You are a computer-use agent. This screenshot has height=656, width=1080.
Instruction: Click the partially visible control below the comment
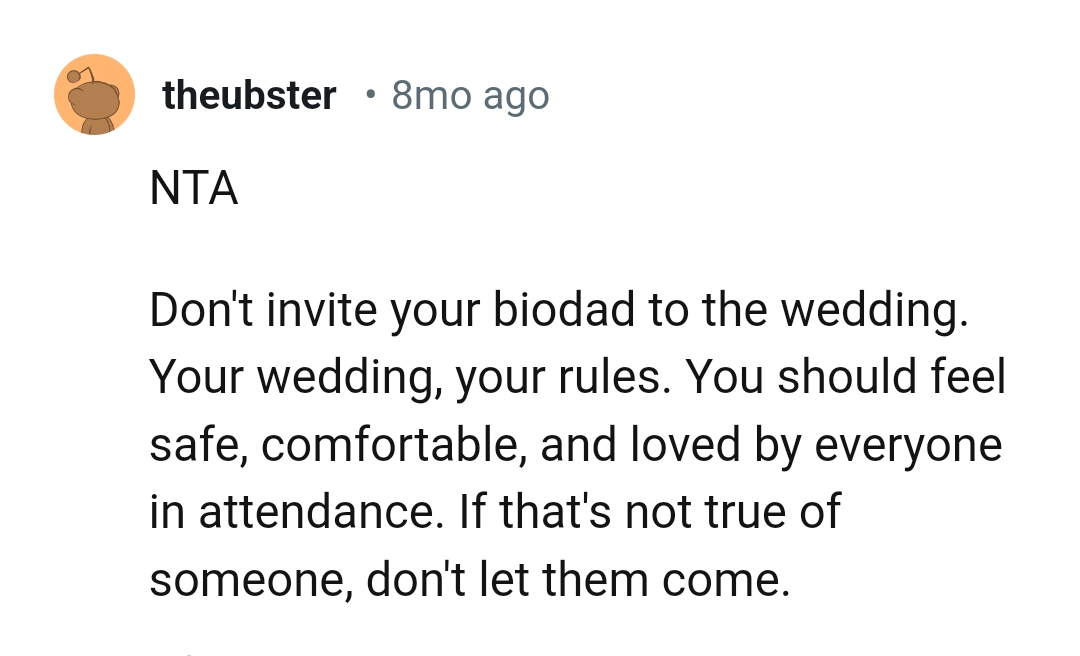[x=186, y=650]
